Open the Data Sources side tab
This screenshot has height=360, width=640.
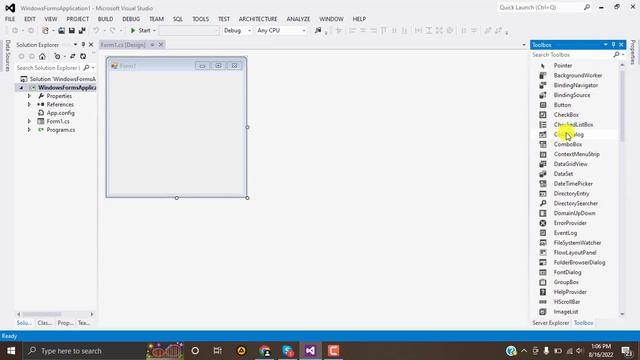7,56
